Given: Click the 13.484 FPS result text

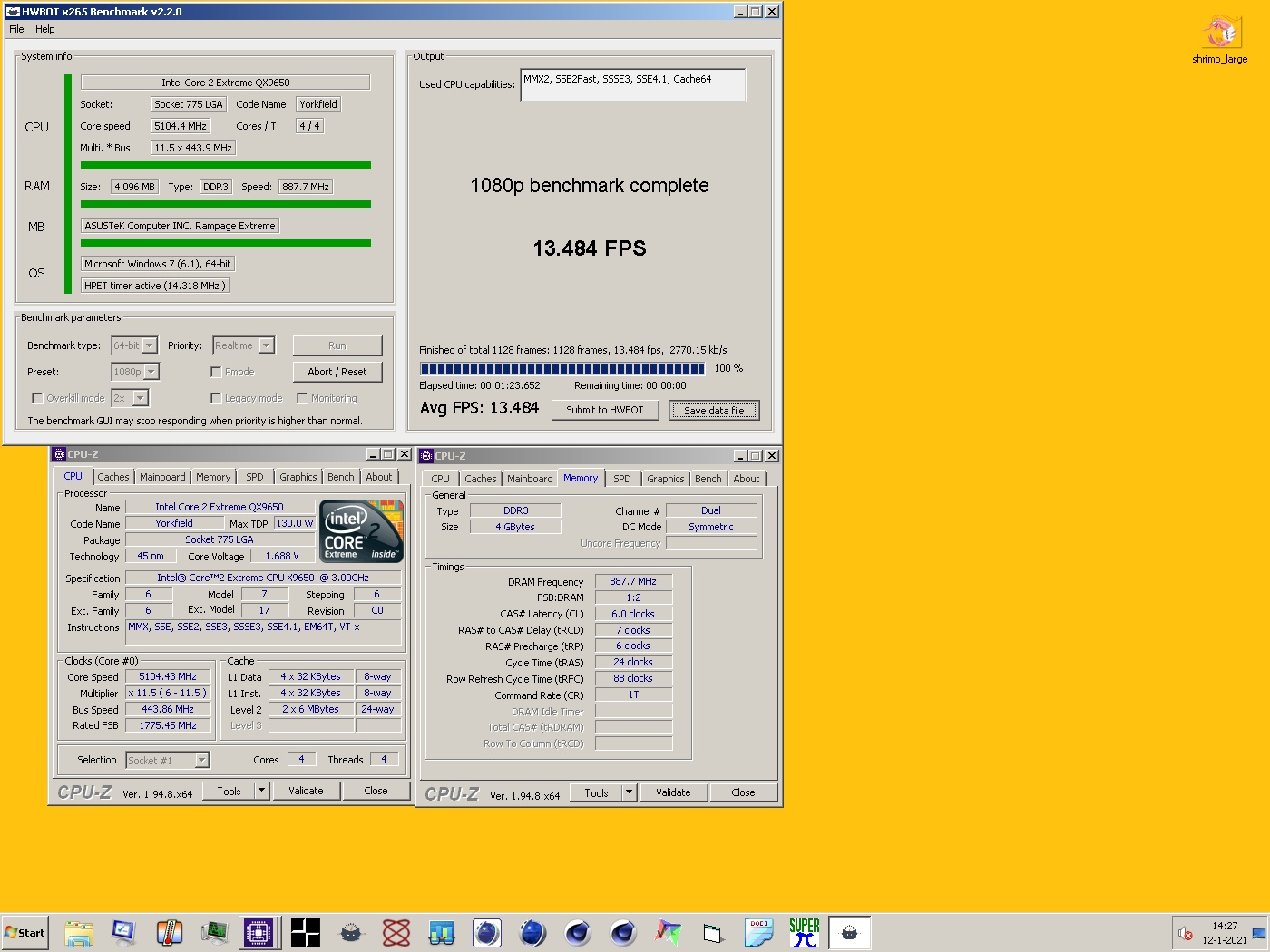Looking at the screenshot, I should (x=590, y=248).
